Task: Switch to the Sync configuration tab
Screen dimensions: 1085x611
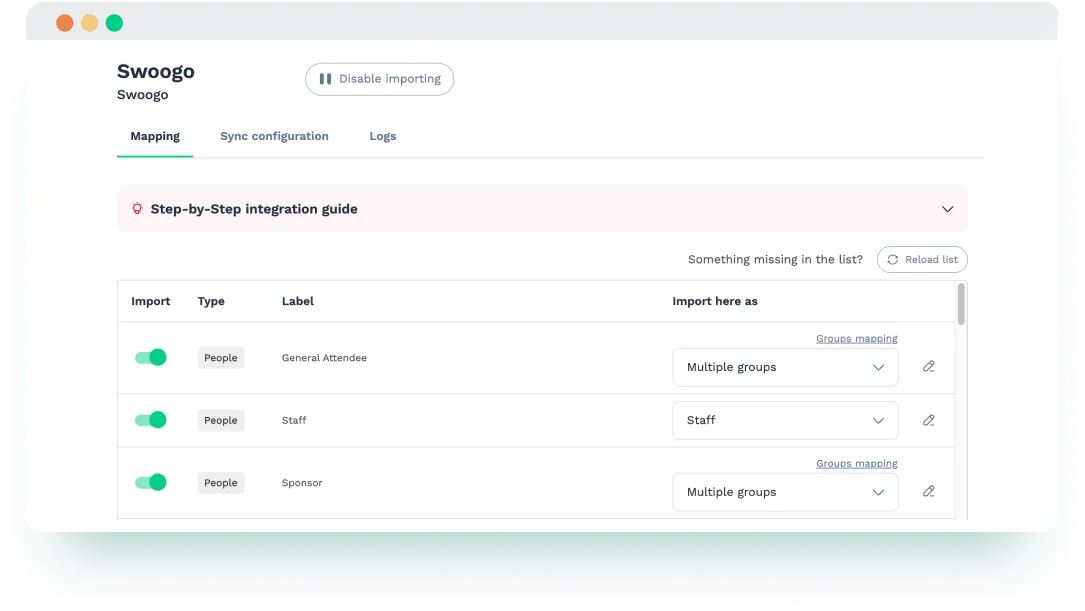Action: coord(274,136)
